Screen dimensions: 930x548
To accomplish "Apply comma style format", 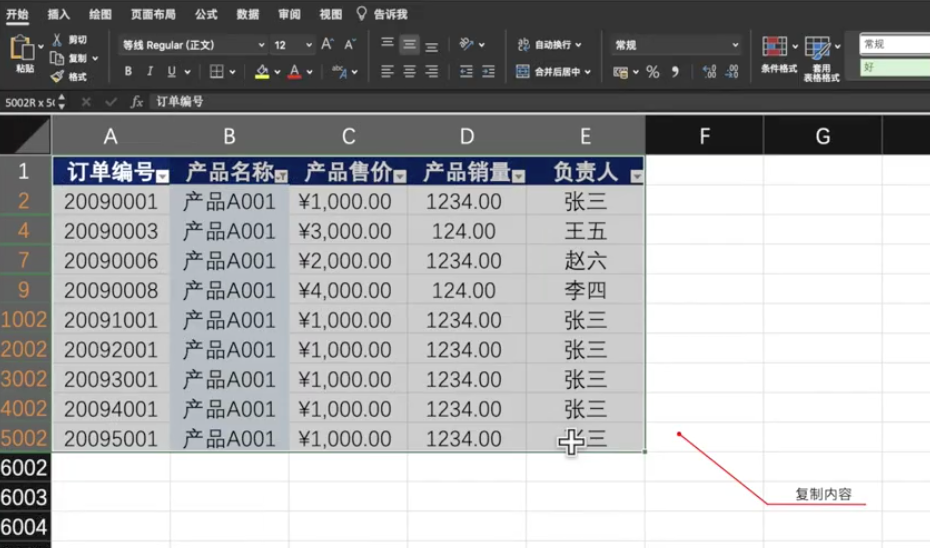I will pos(675,72).
